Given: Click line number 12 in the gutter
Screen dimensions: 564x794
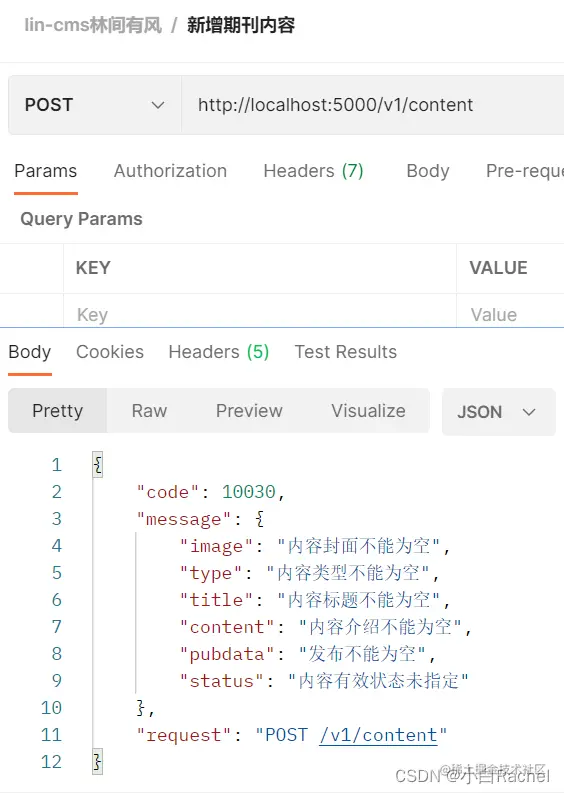Looking at the screenshot, I should coord(51,762).
